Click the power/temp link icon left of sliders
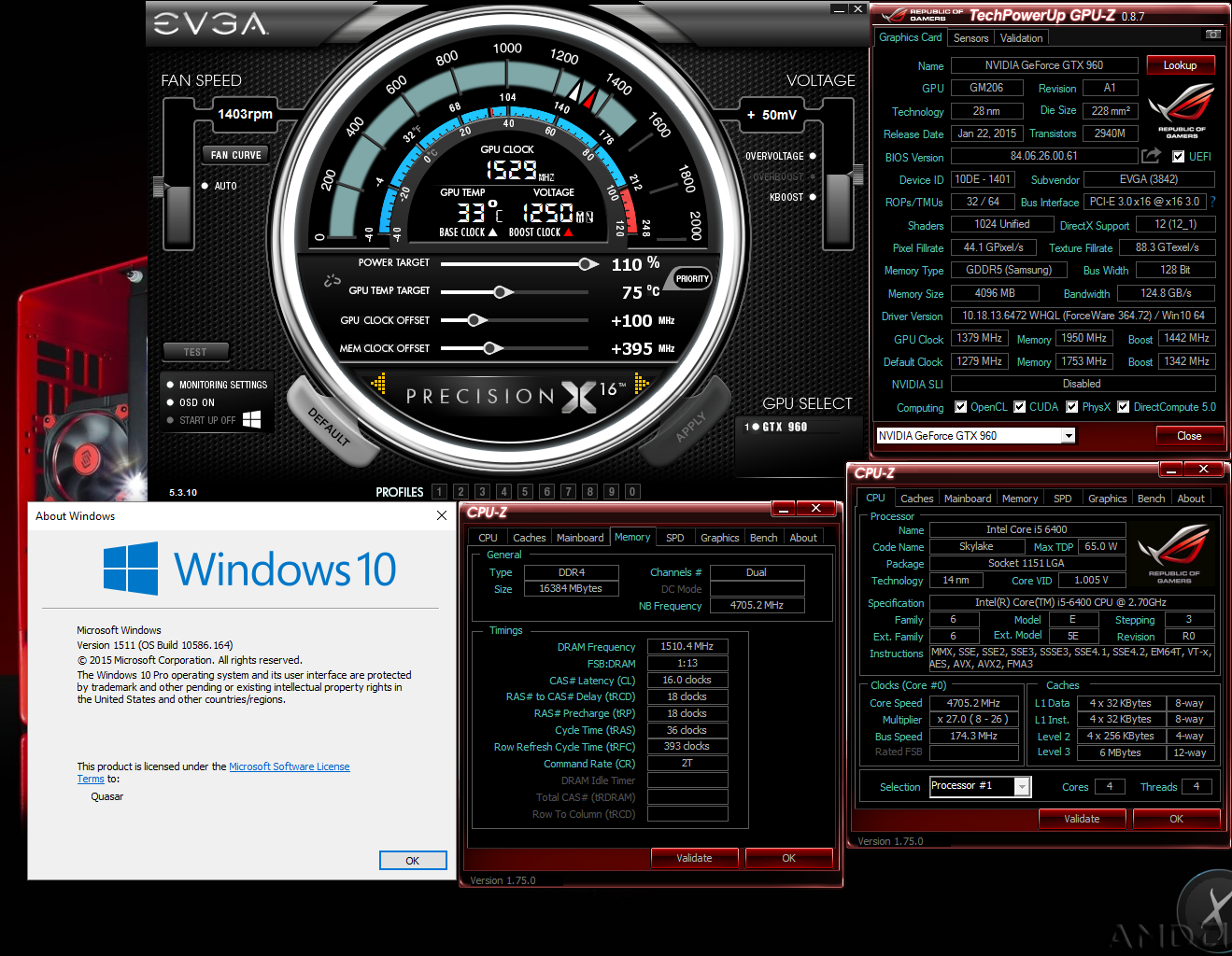Viewport: 1232px width, 956px height. [333, 279]
